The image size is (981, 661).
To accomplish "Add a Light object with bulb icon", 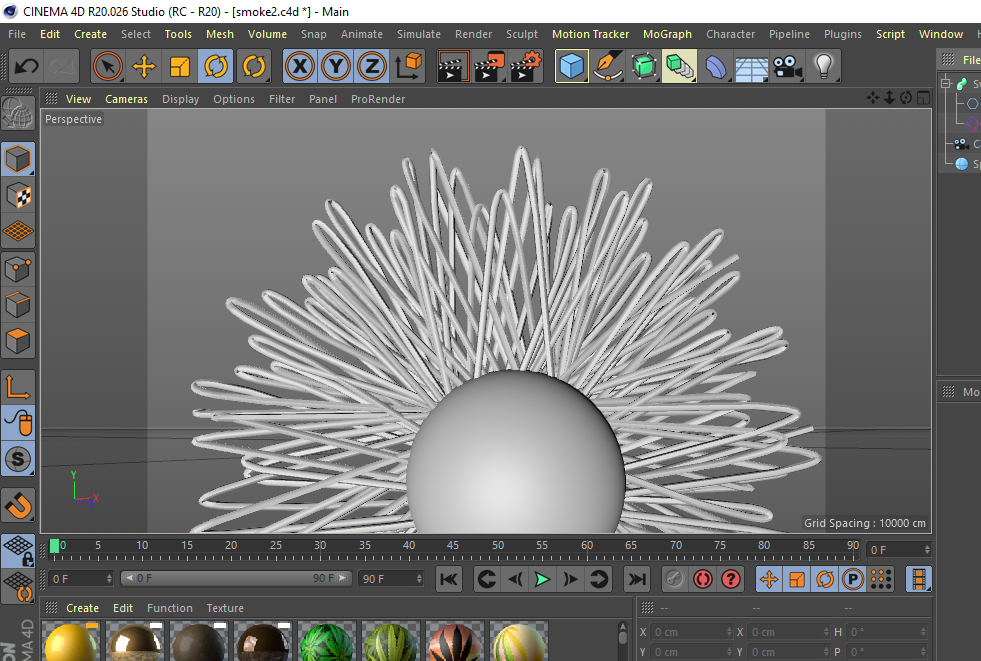I will click(x=823, y=66).
